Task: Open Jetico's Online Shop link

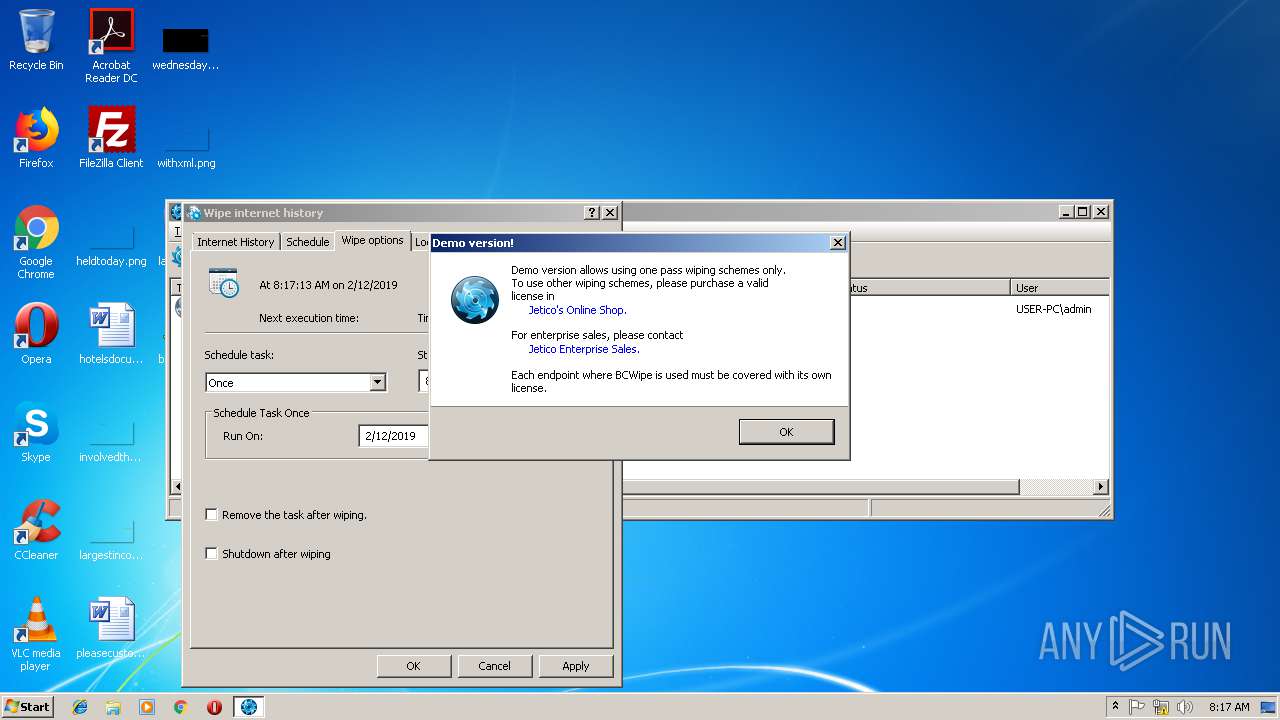Action: pyautogui.click(x=577, y=310)
